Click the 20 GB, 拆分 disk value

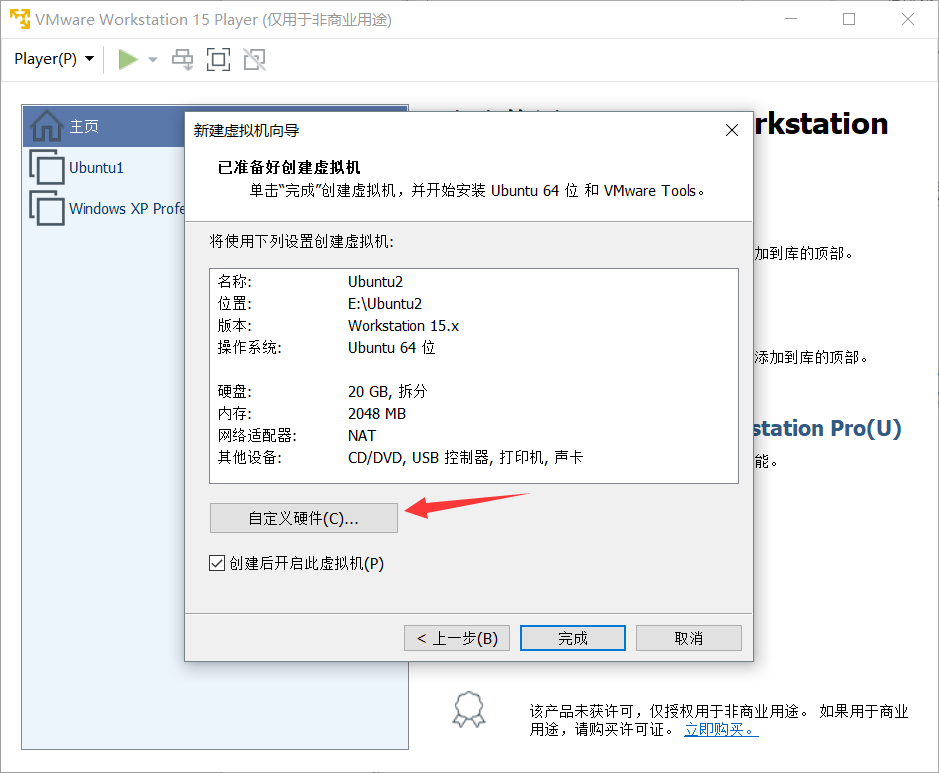(387, 392)
